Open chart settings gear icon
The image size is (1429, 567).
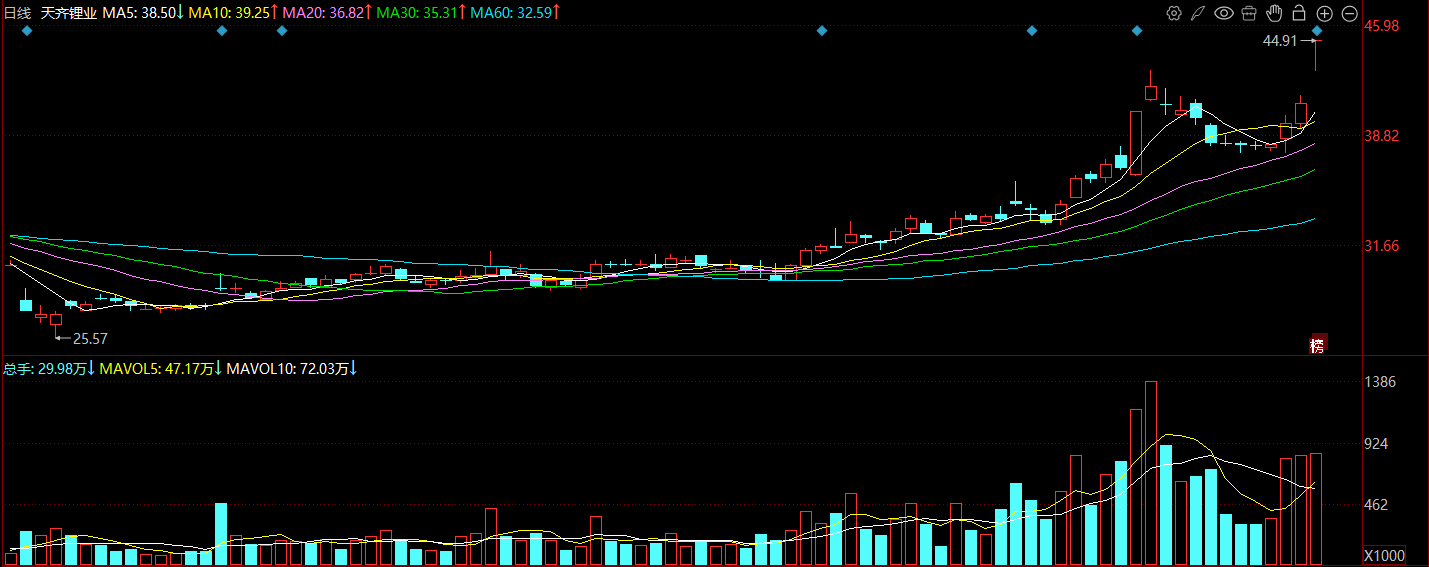[1174, 13]
